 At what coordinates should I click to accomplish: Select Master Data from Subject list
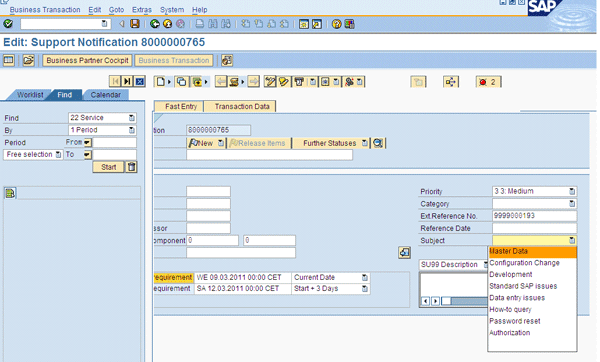[x=532, y=251]
